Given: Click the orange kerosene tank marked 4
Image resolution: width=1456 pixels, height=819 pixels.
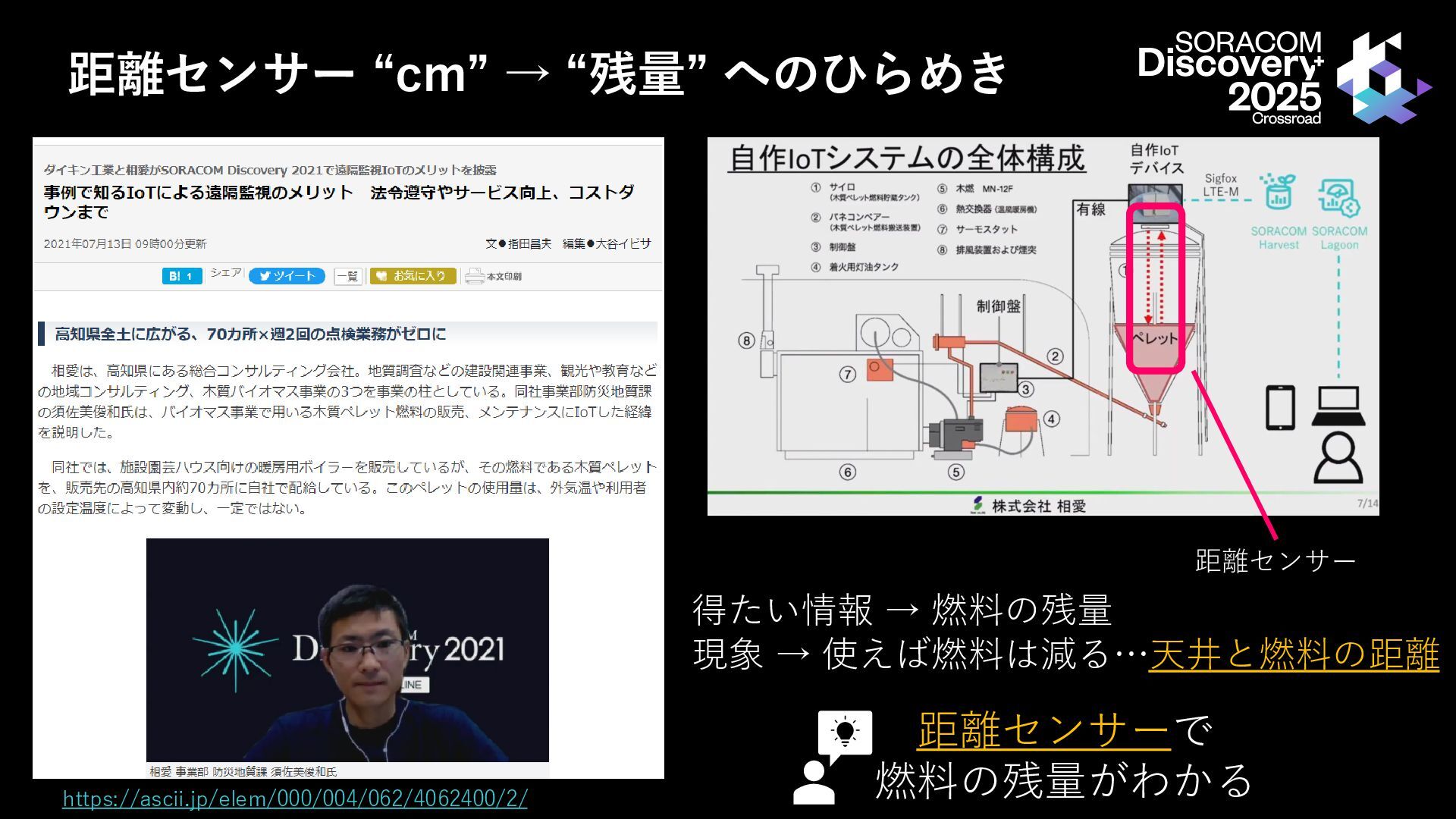Looking at the screenshot, I should [x=1021, y=420].
